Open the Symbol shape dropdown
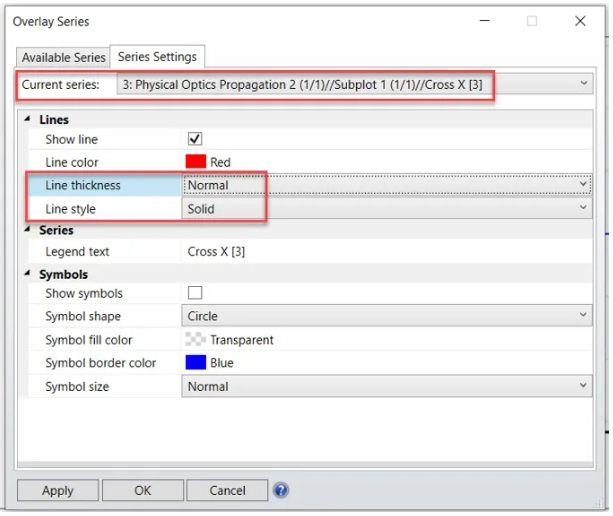613x516 pixels. (x=584, y=316)
